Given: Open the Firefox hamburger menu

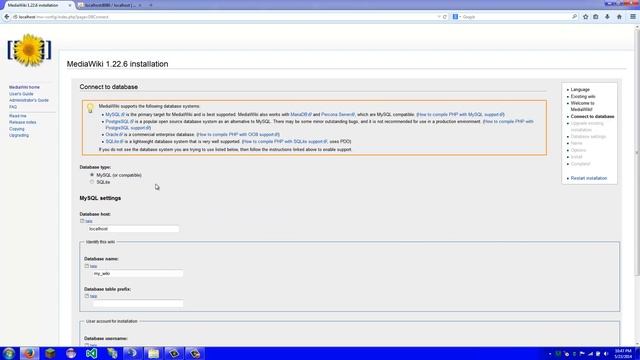Looking at the screenshot, I should click(x=633, y=17).
